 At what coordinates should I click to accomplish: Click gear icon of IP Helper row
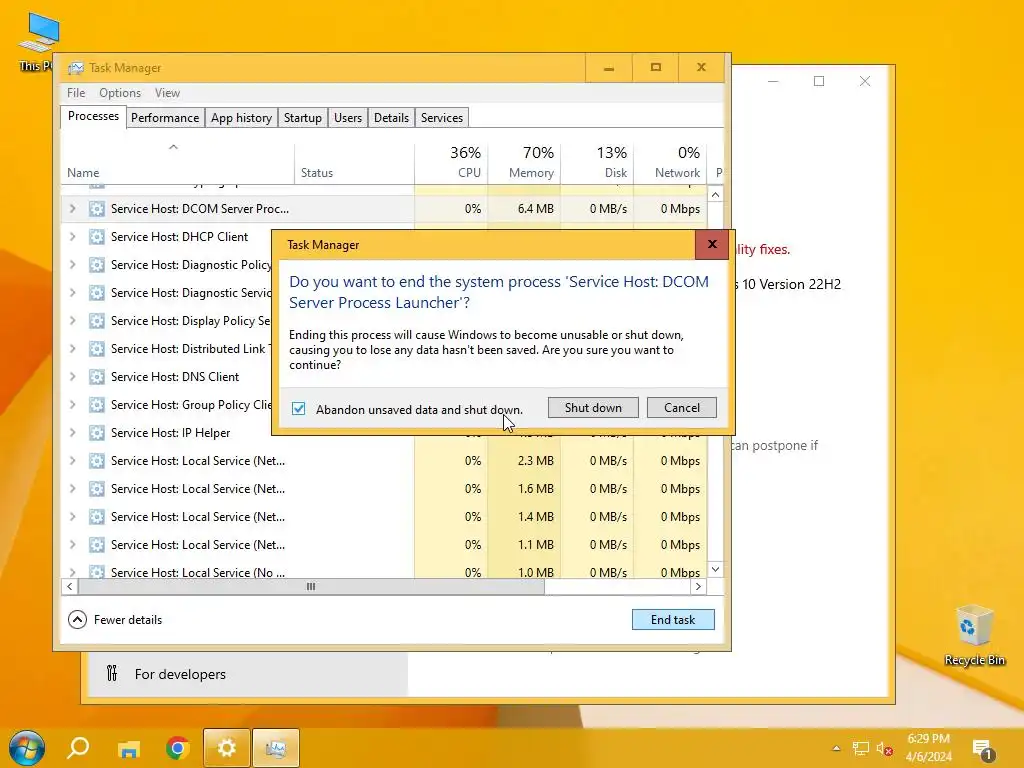[x=97, y=433]
